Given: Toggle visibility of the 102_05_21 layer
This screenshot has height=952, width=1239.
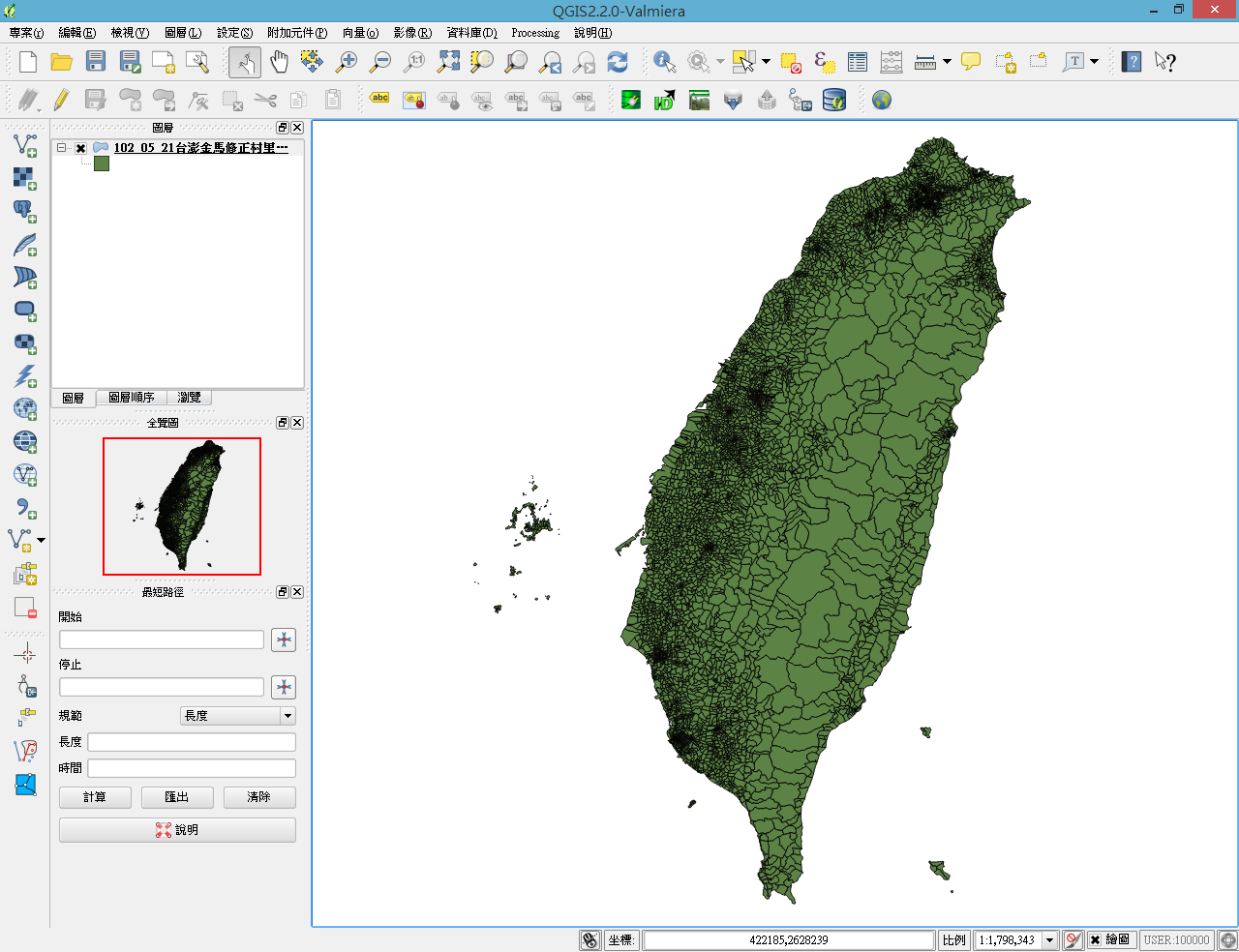Looking at the screenshot, I should (81, 148).
